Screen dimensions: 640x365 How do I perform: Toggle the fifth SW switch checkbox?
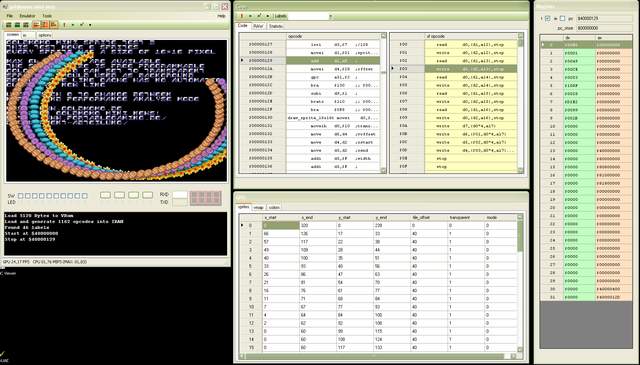point(49,196)
